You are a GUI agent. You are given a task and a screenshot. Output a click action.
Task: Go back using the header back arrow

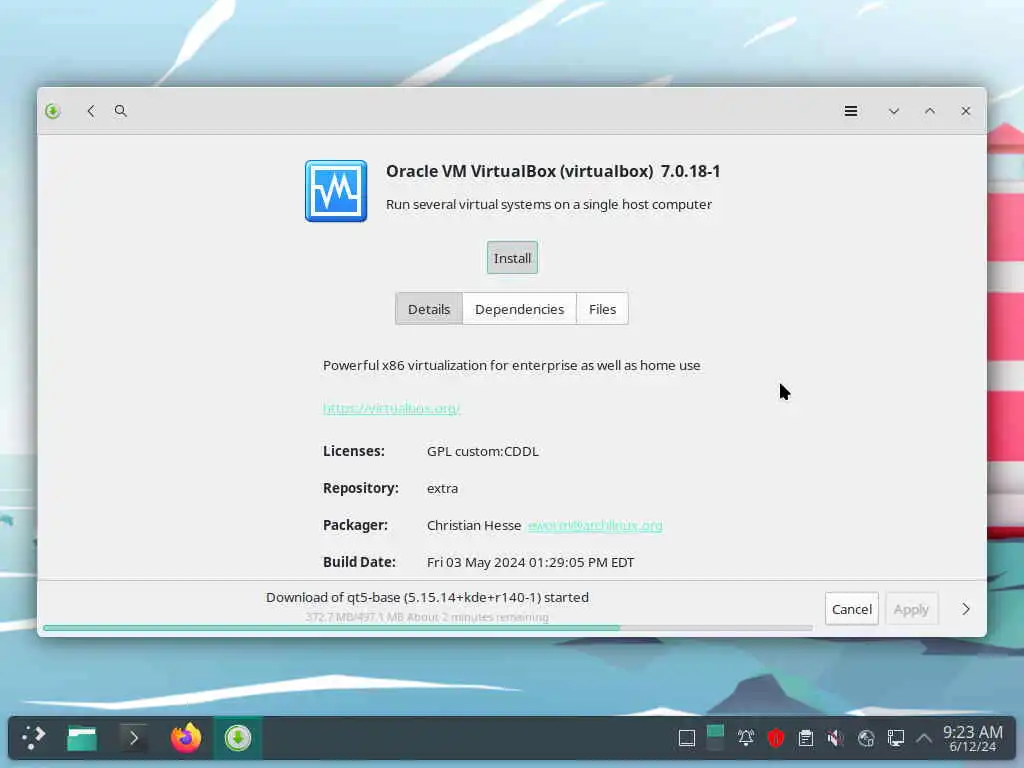tap(91, 111)
